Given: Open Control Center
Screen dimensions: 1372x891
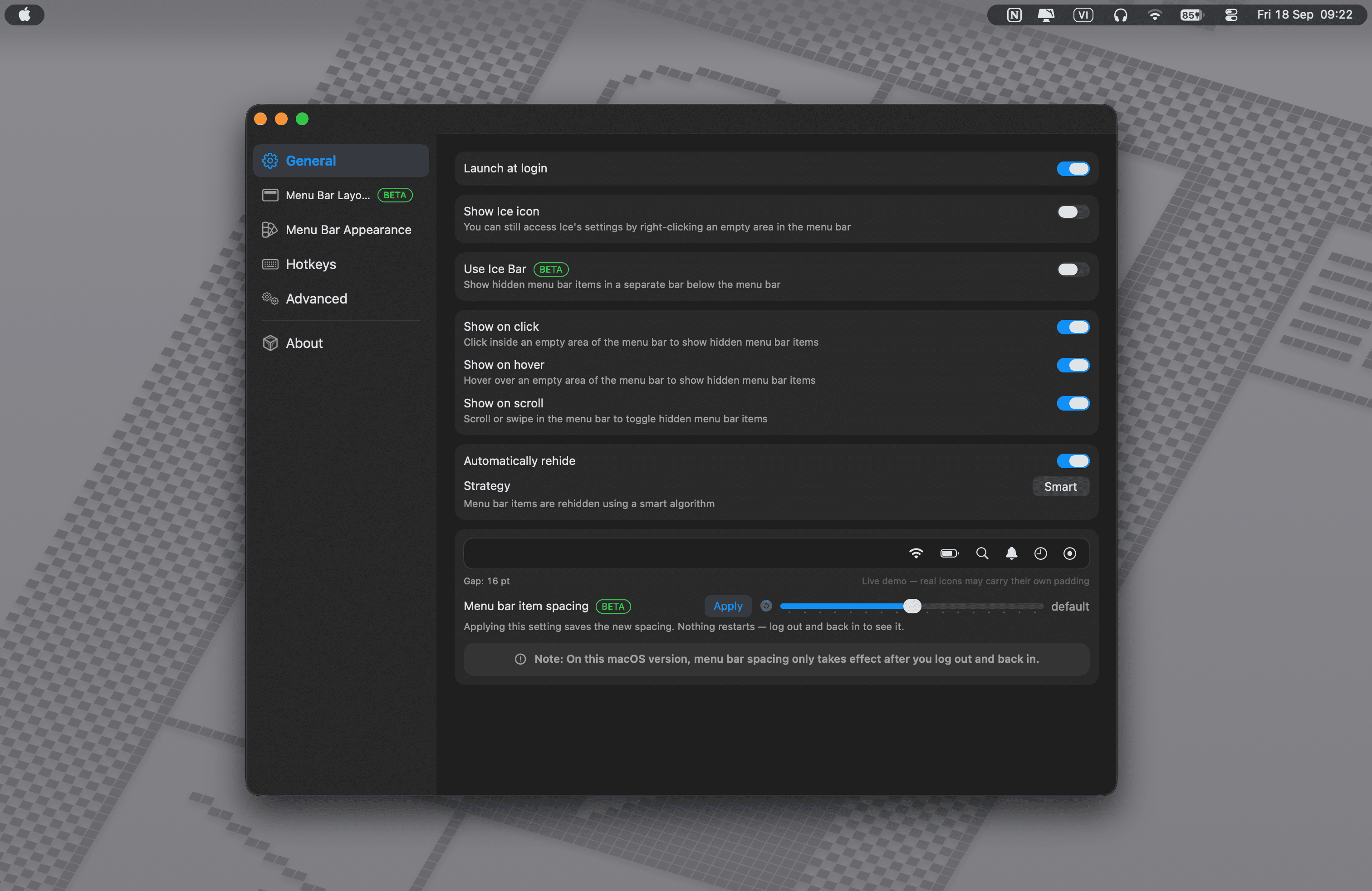Looking at the screenshot, I should point(1231,15).
